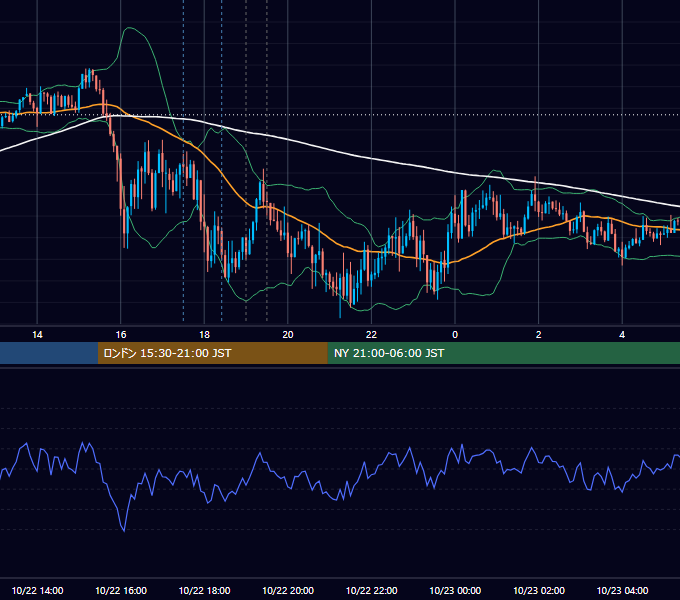Click the 10/22 16:00 time label
This screenshot has width=680, height=600.
coord(121,590)
